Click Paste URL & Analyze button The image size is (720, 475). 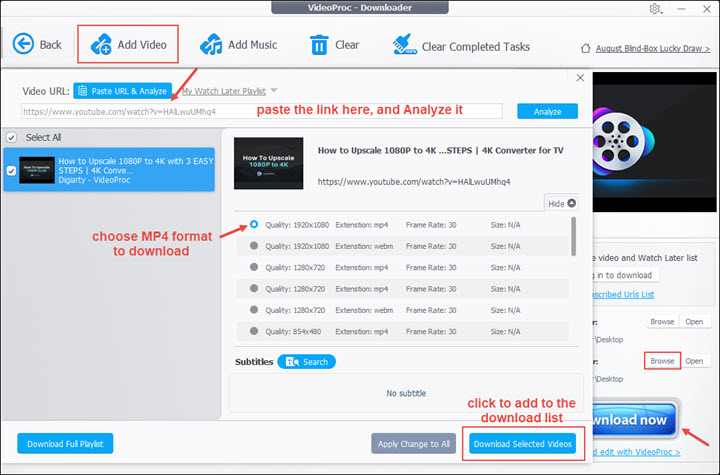pos(122,91)
